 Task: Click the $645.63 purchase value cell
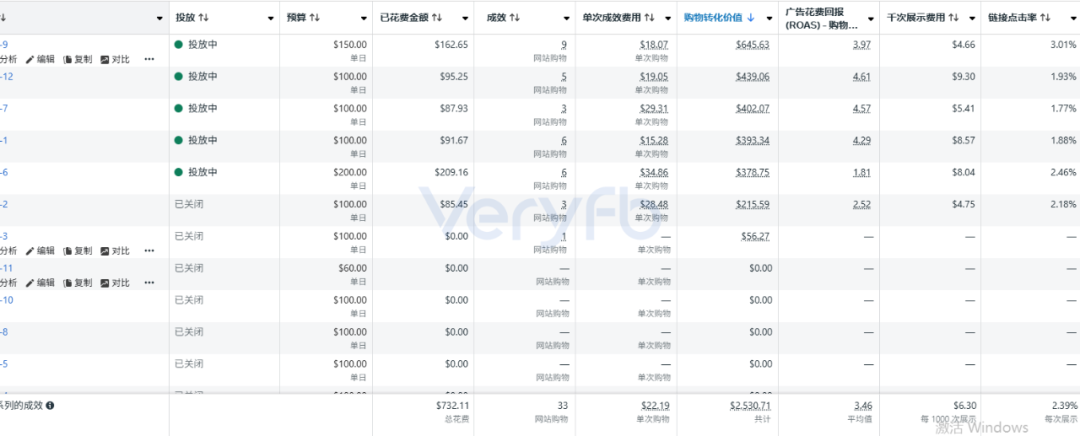[752, 45]
